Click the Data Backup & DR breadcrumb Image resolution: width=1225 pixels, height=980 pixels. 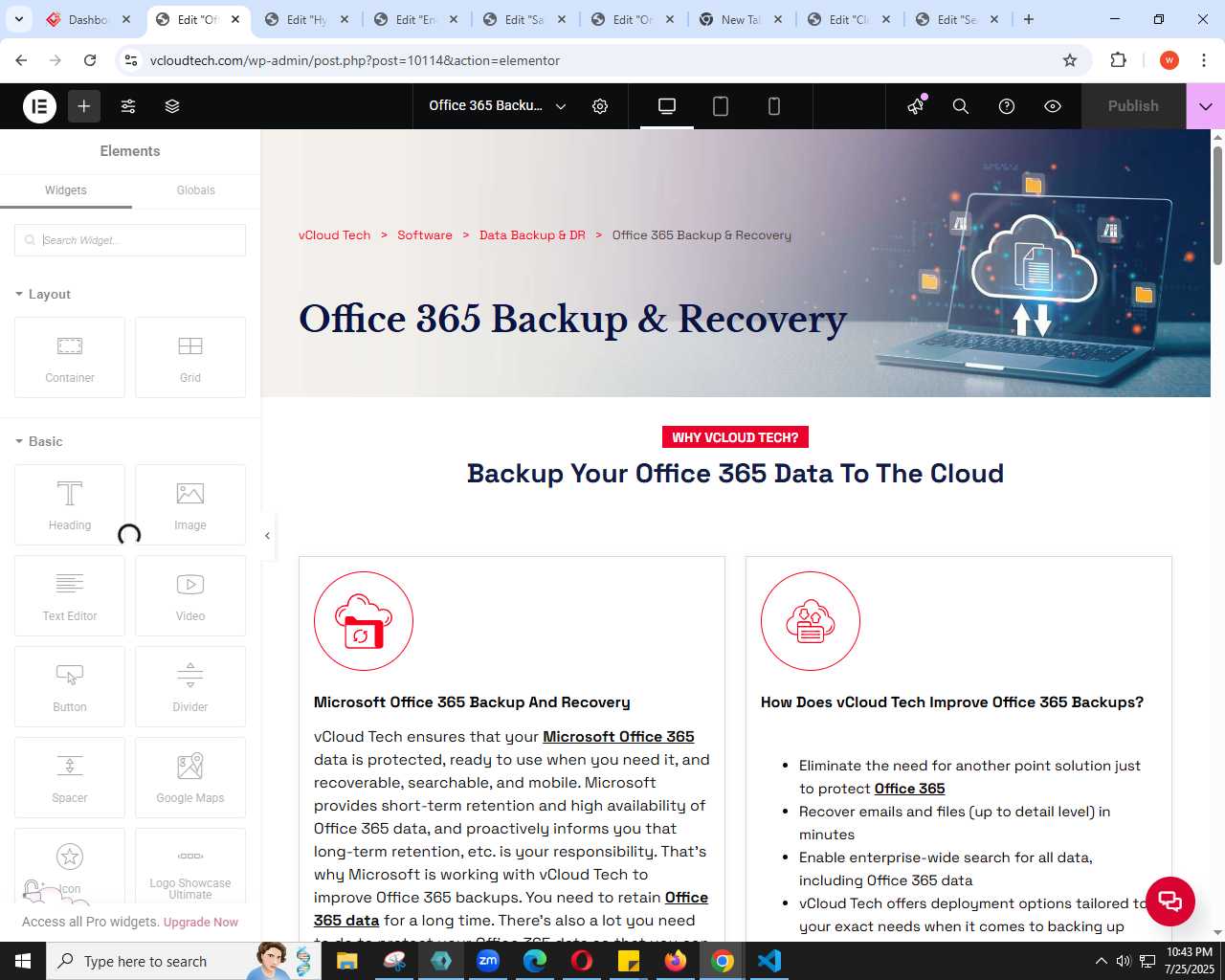532,235
